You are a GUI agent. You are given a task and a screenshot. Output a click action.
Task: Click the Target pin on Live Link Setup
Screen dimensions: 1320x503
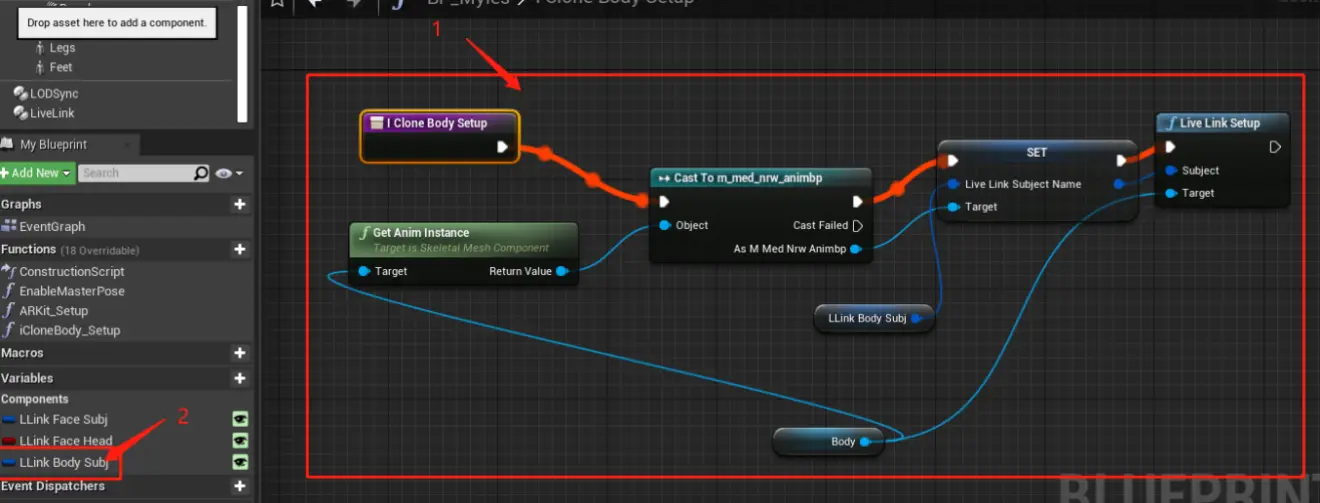[x=1170, y=193]
